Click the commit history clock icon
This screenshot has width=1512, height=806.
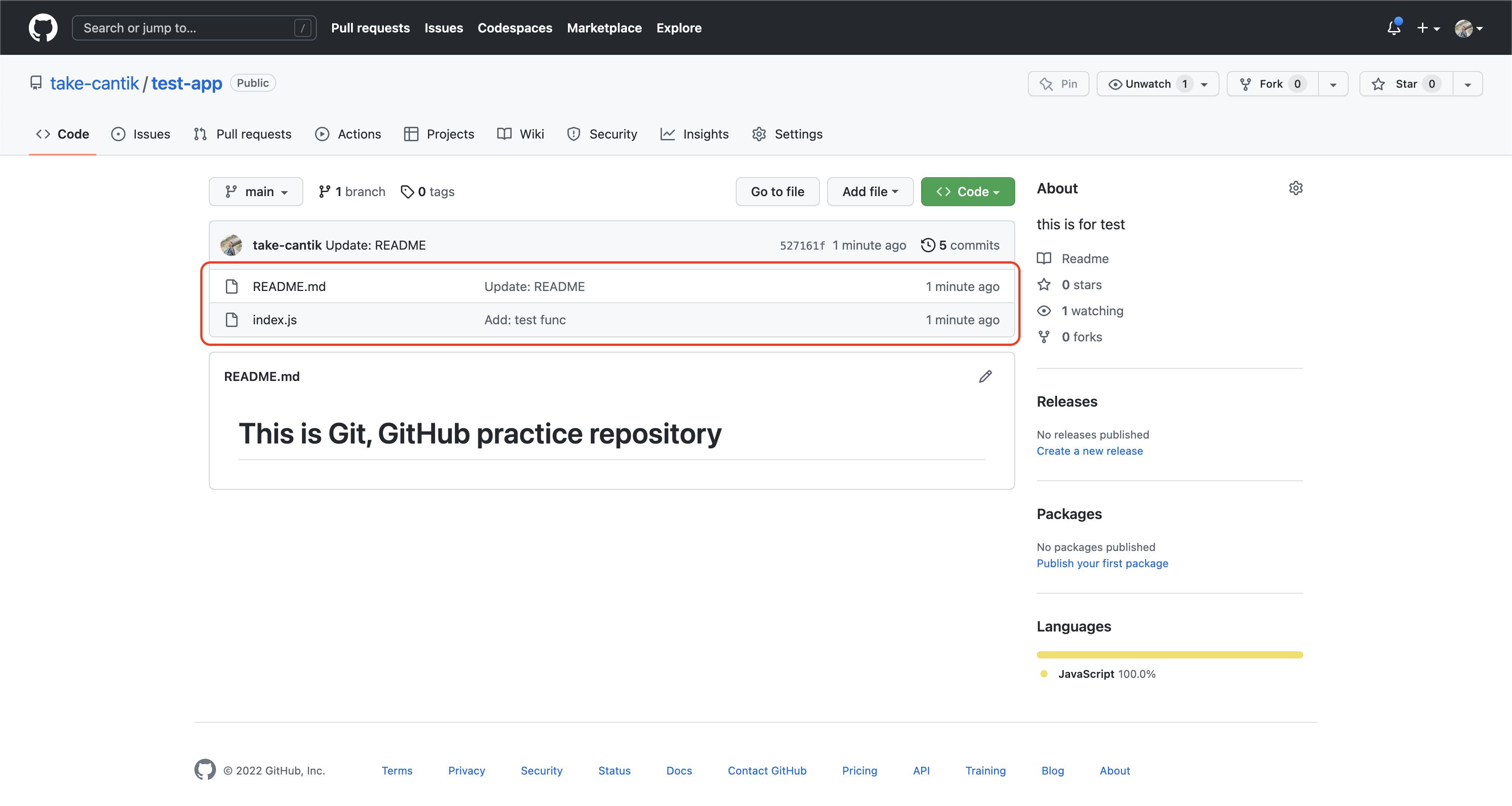[x=927, y=245]
